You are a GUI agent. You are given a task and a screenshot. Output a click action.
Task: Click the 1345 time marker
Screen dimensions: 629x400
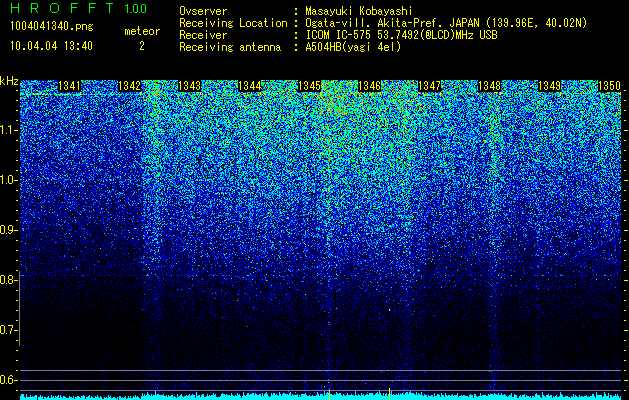click(310, 86)
